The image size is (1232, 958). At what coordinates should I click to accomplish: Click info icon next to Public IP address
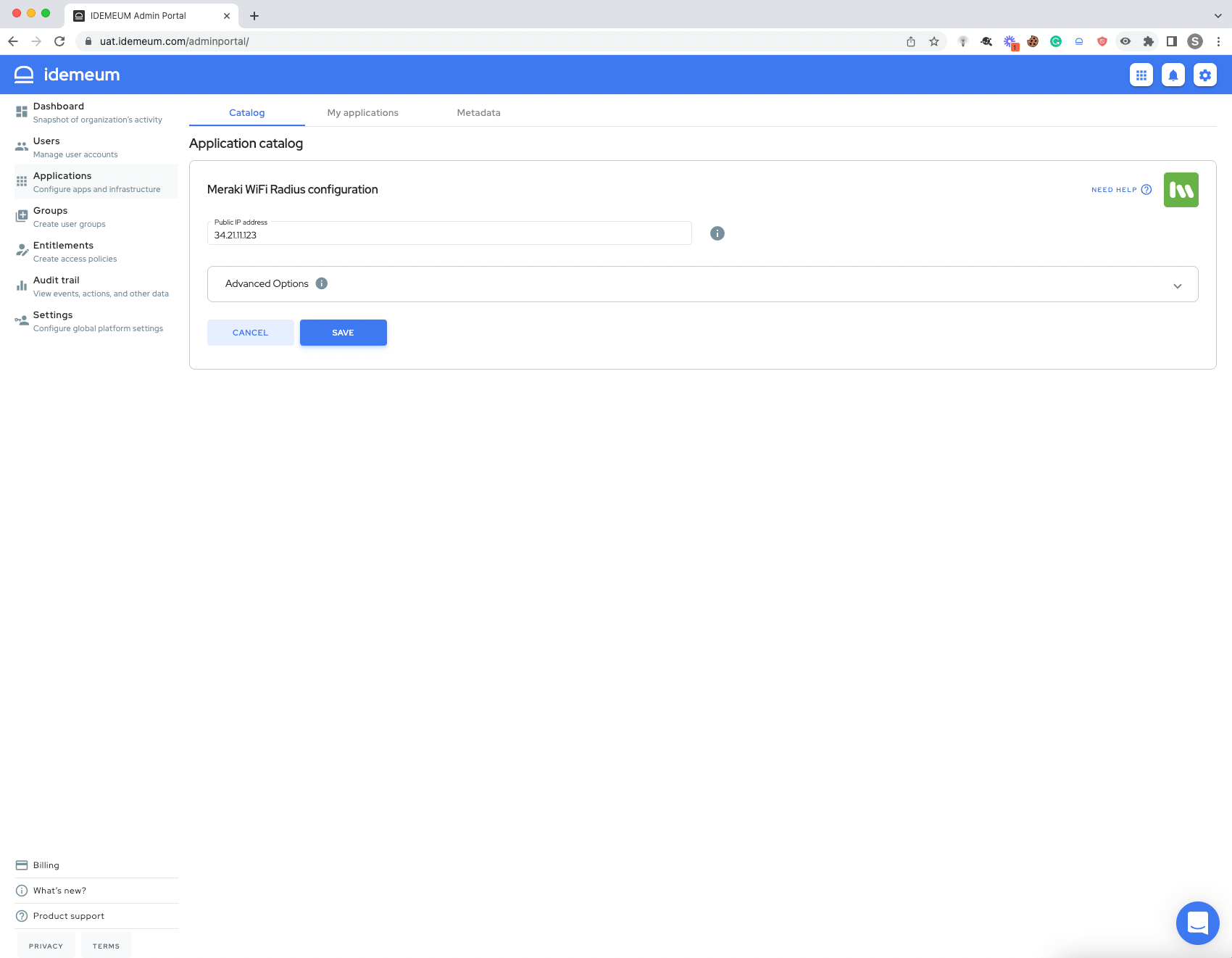click(717, 233)
